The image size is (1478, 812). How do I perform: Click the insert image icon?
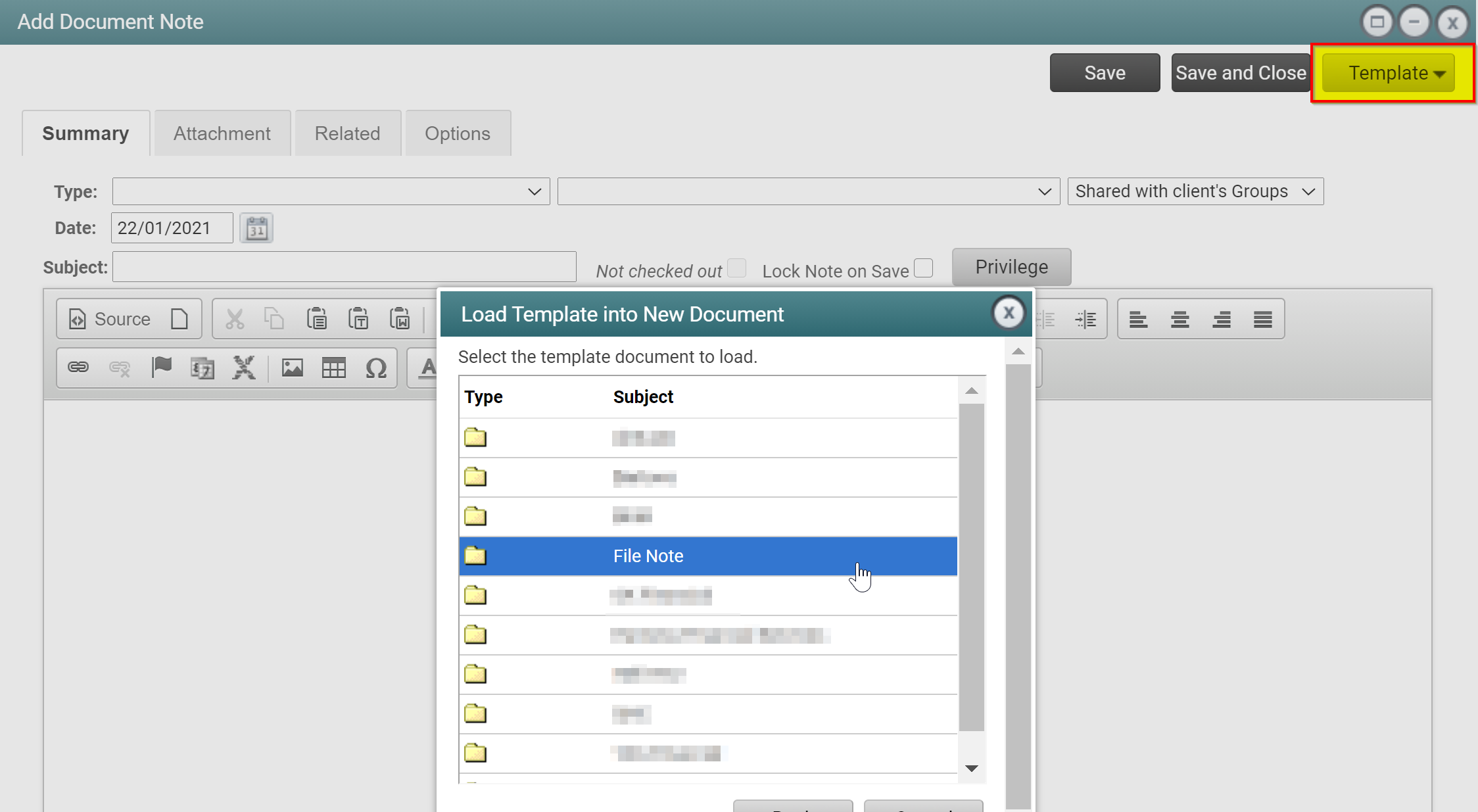(x=292, y=368)
